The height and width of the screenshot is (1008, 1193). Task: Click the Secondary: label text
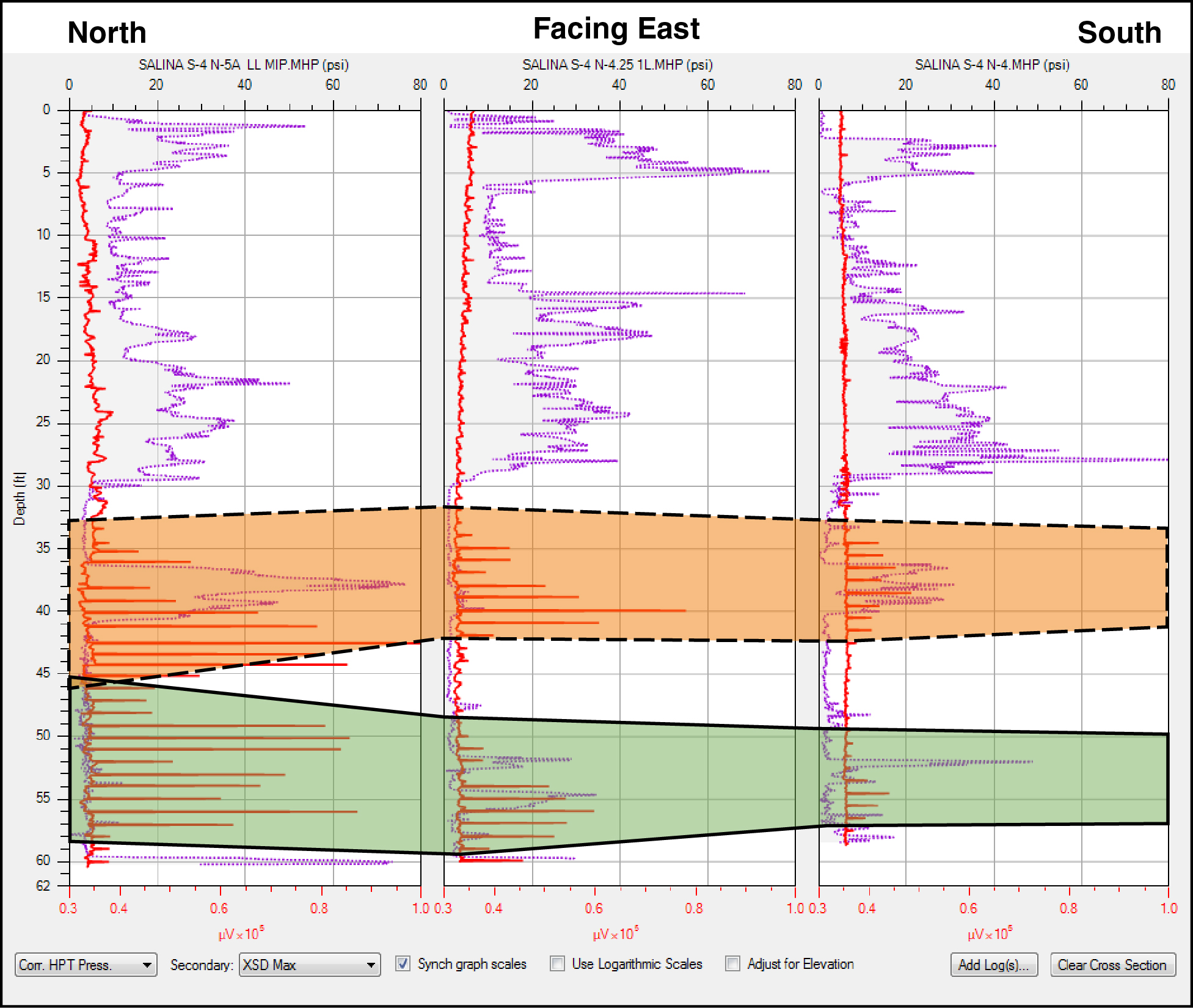coord(201,965)
